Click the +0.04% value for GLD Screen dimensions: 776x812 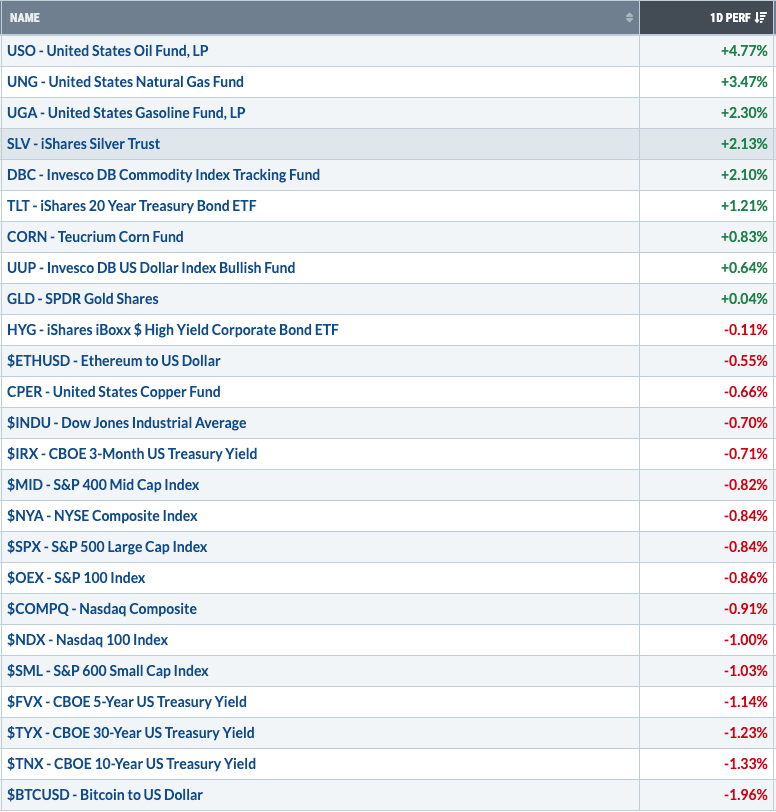744,299
